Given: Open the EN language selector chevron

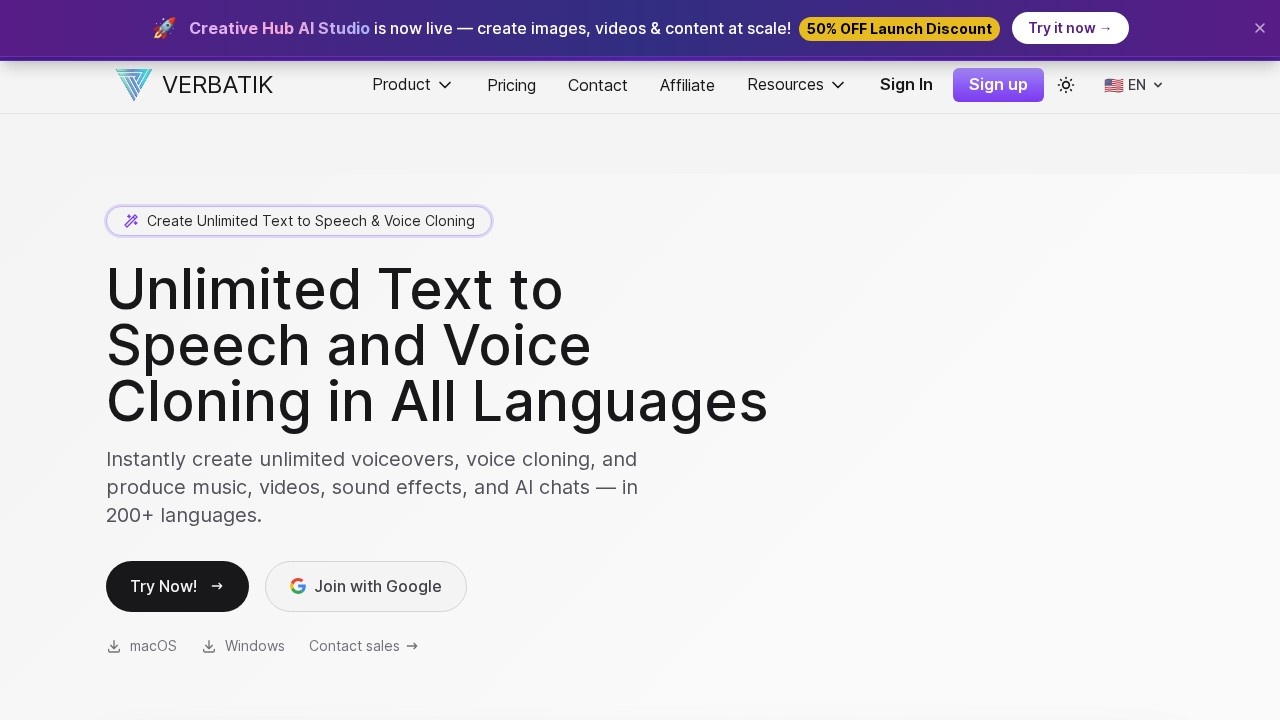Looking at the screenshot, I should pos(1158,85).
